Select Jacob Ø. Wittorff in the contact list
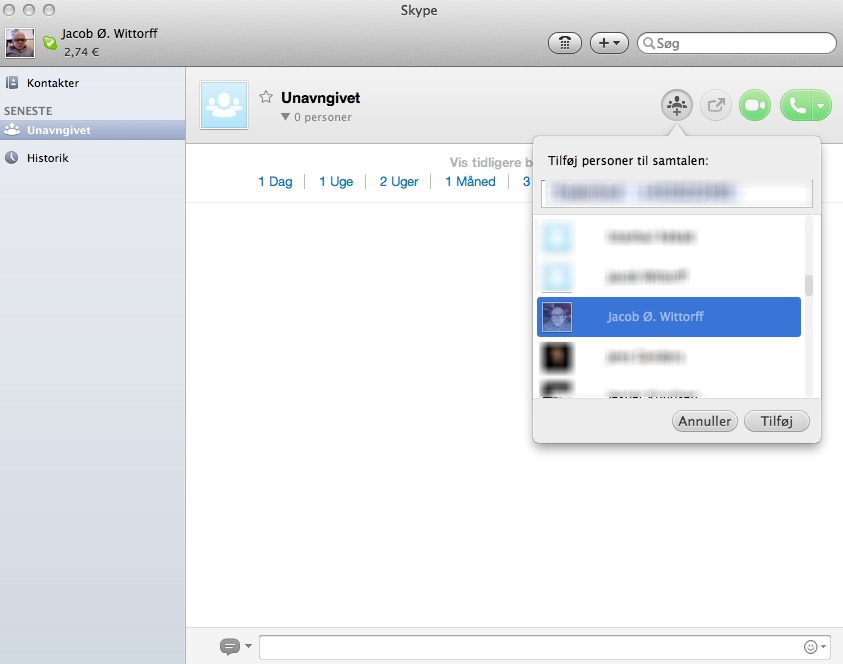 [669, 317]
